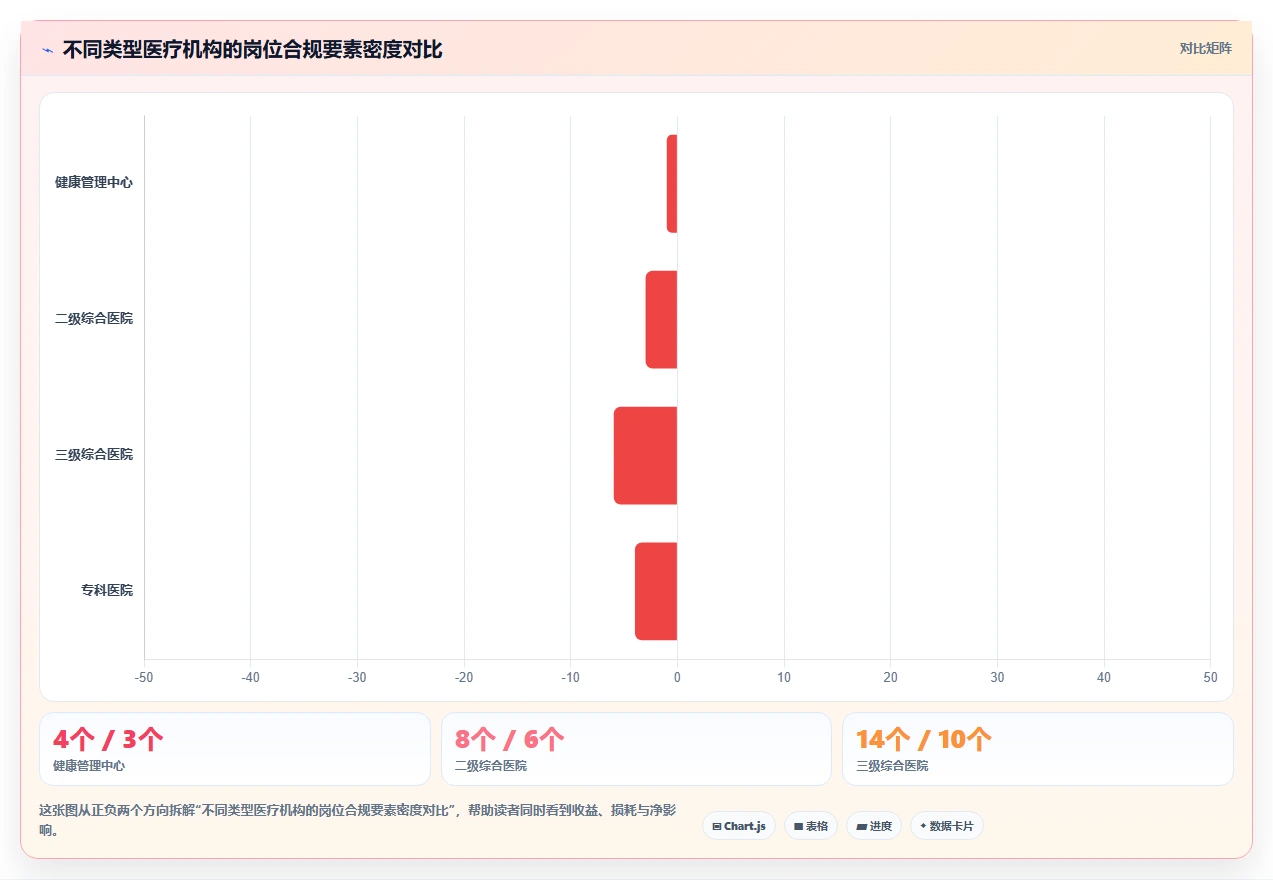Click the 10 tick on the x-axis
Screen dimensions: 1273x880
click(784, 677)
